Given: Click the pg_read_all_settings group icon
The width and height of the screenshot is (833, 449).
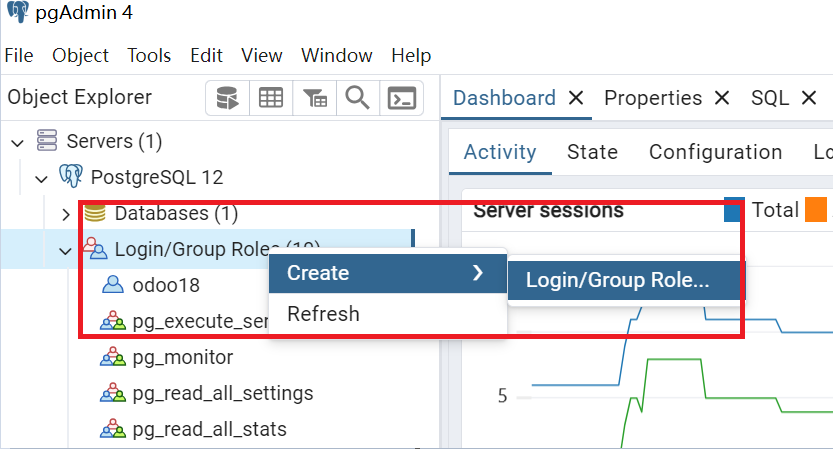Looking at the screenshot, I should coord(113,393).
